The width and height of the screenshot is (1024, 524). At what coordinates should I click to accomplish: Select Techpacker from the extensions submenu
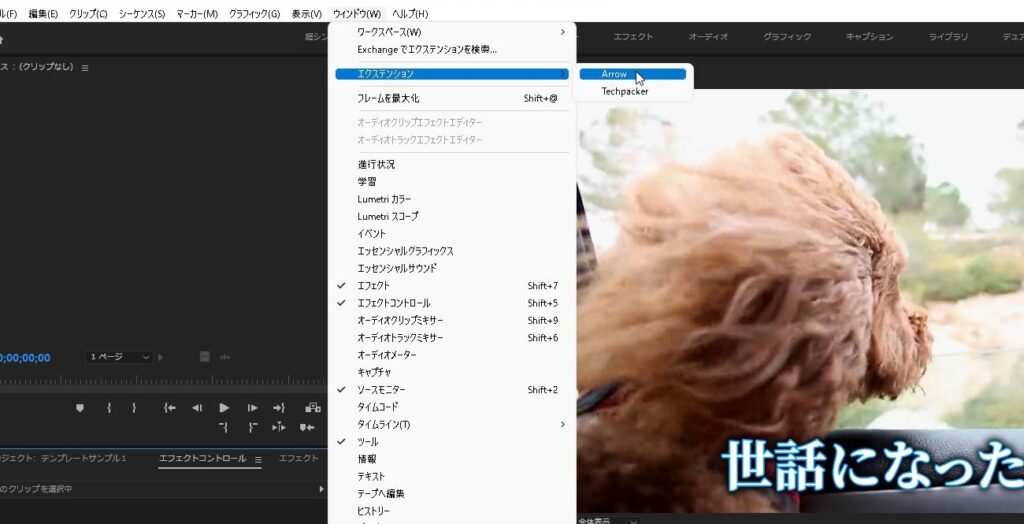click(624, 92)
